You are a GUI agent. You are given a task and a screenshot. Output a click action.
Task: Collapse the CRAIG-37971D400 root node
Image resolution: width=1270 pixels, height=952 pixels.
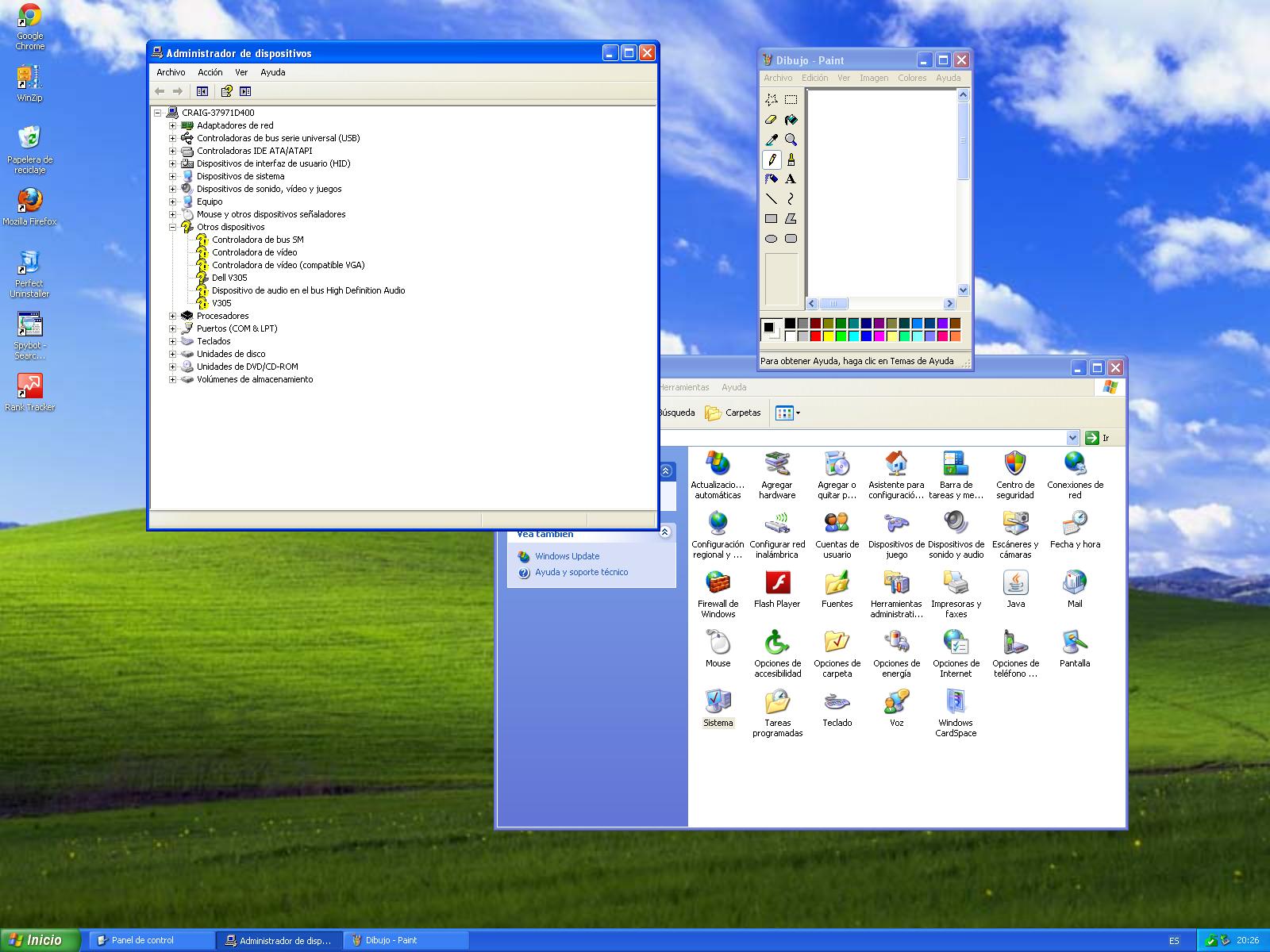pos(157,113)
